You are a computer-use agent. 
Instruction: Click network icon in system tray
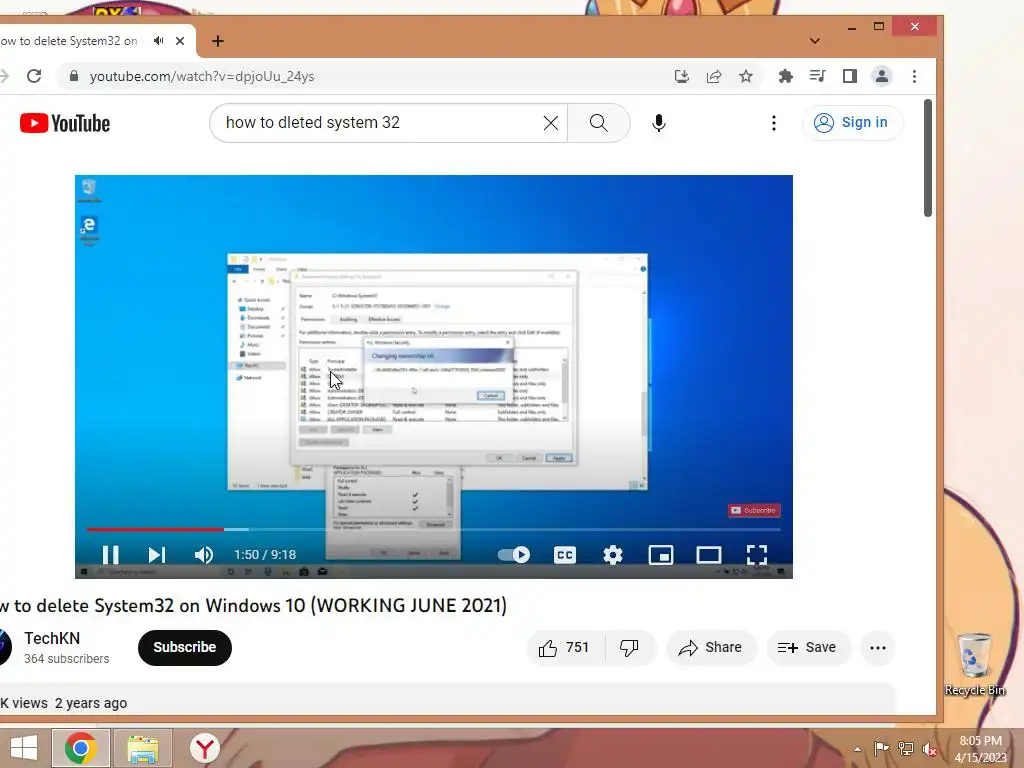point(905,749)
